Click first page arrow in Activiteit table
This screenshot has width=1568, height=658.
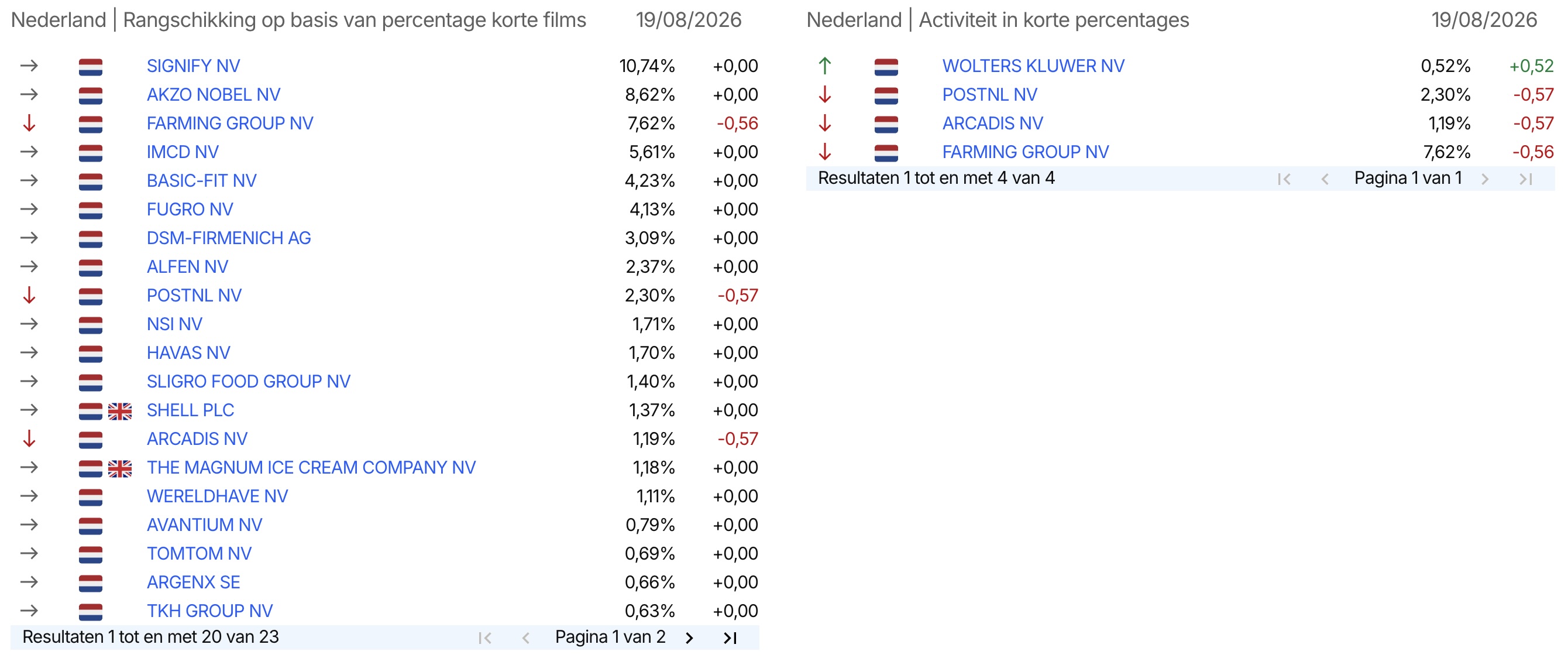(1284, 179)
